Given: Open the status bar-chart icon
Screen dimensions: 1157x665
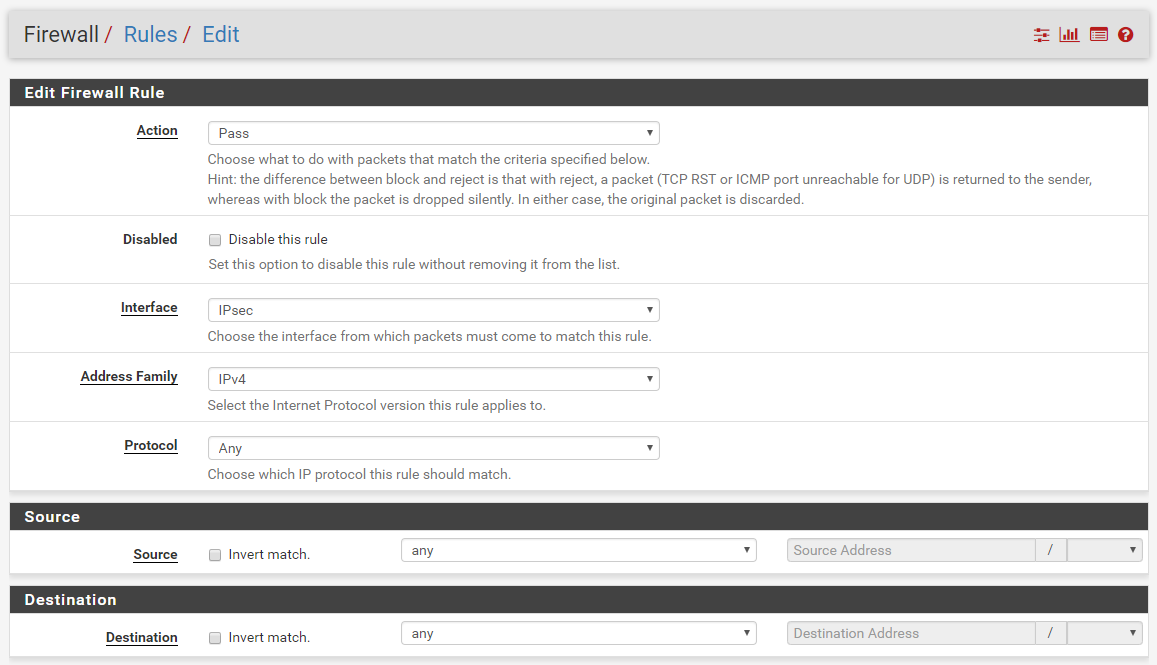Looking at the screenshot, I should click(1069, 35).
